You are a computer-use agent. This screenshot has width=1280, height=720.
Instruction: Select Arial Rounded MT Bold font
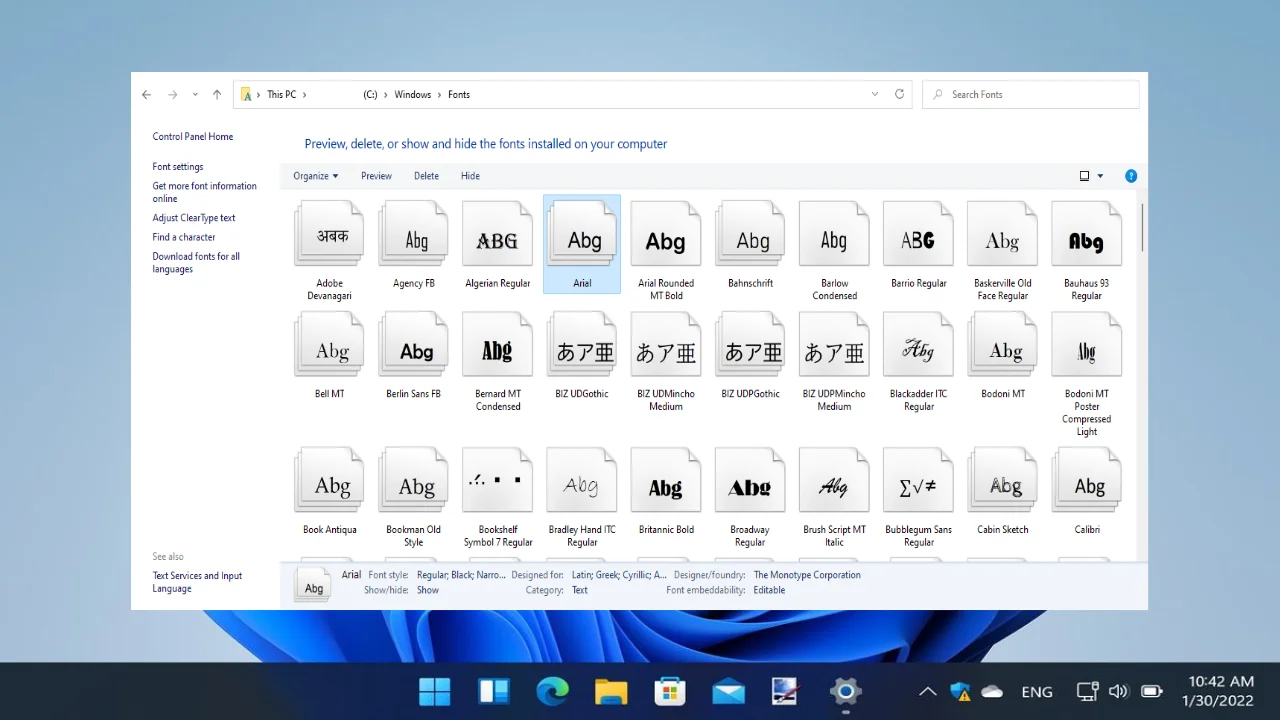tap(666, 235)
